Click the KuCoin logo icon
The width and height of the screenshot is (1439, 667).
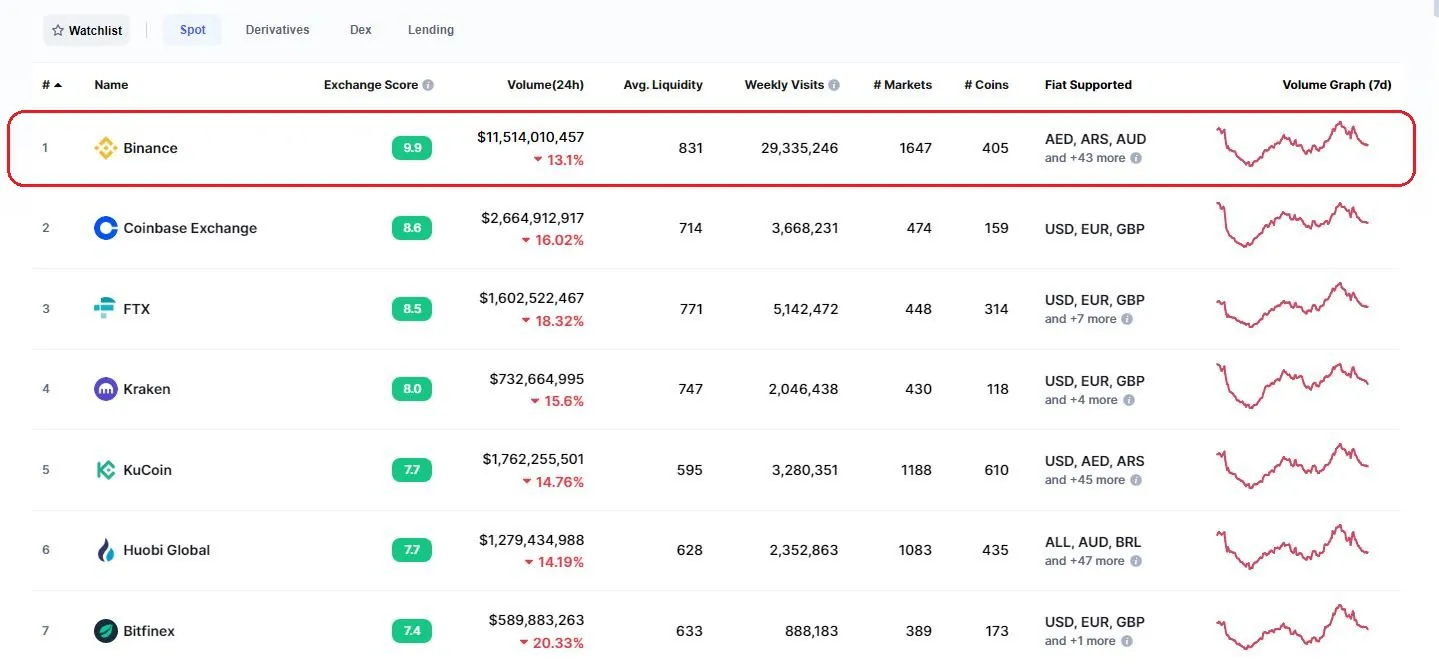click(x=105, y=470)
